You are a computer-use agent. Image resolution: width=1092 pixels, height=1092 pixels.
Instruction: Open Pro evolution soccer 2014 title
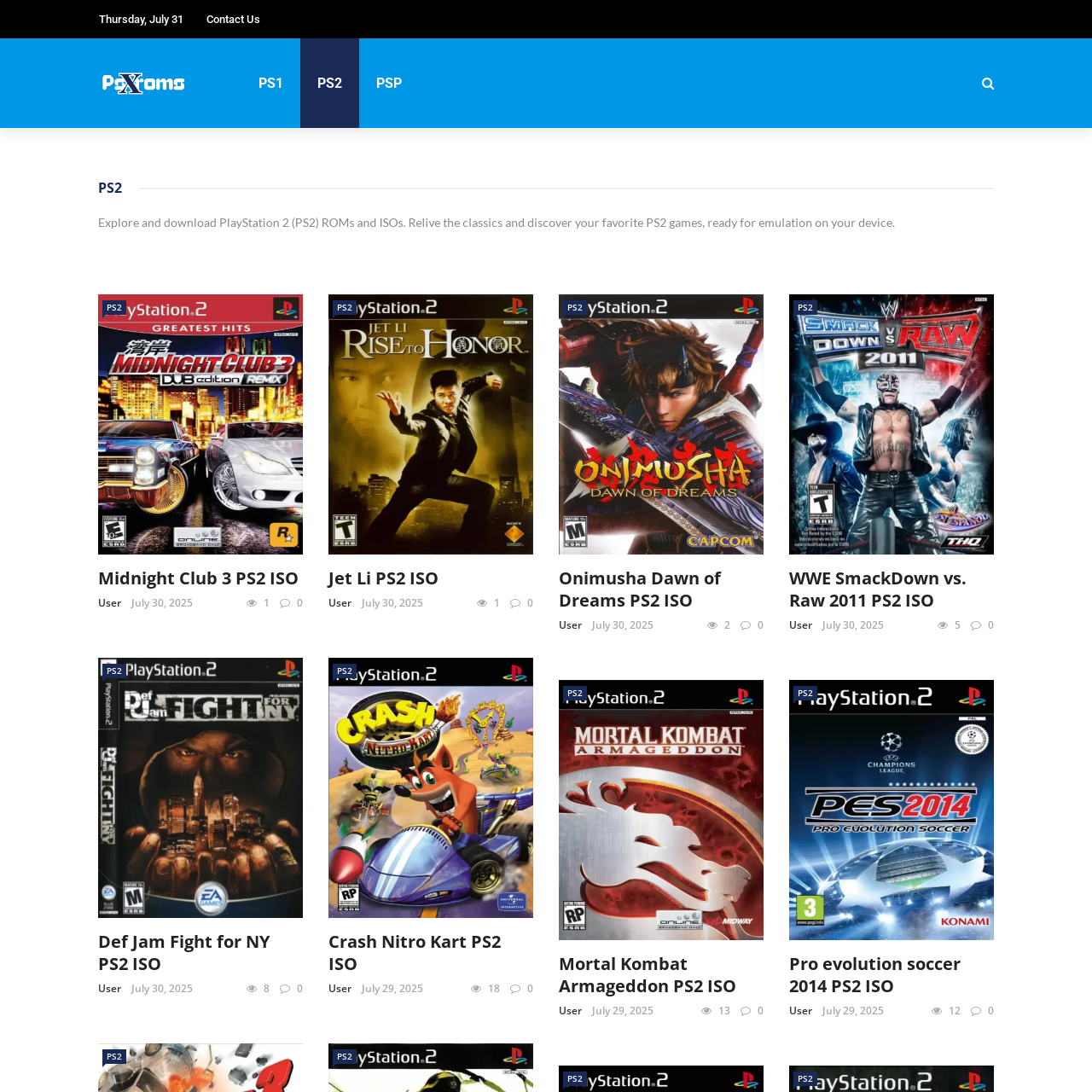coord(874,975)
